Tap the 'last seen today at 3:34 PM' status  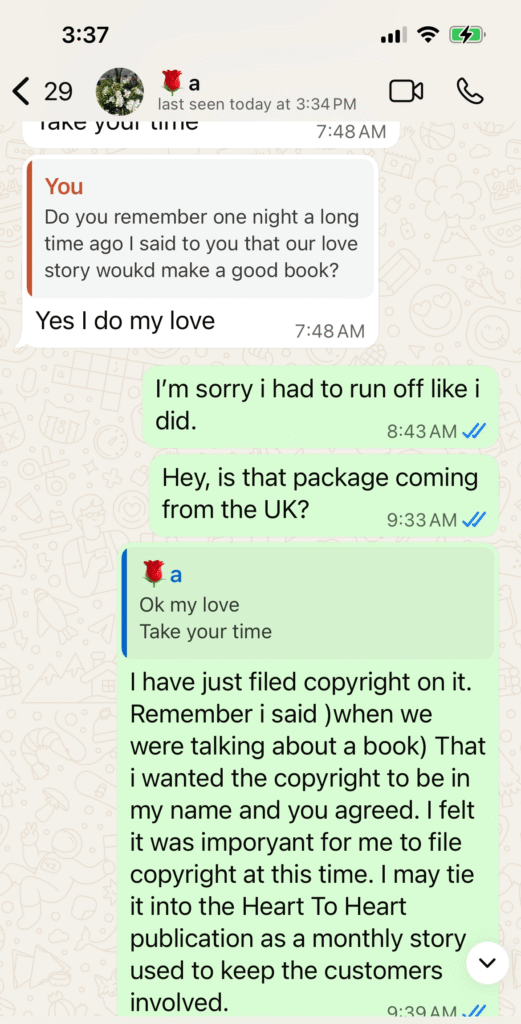point(257,104)
